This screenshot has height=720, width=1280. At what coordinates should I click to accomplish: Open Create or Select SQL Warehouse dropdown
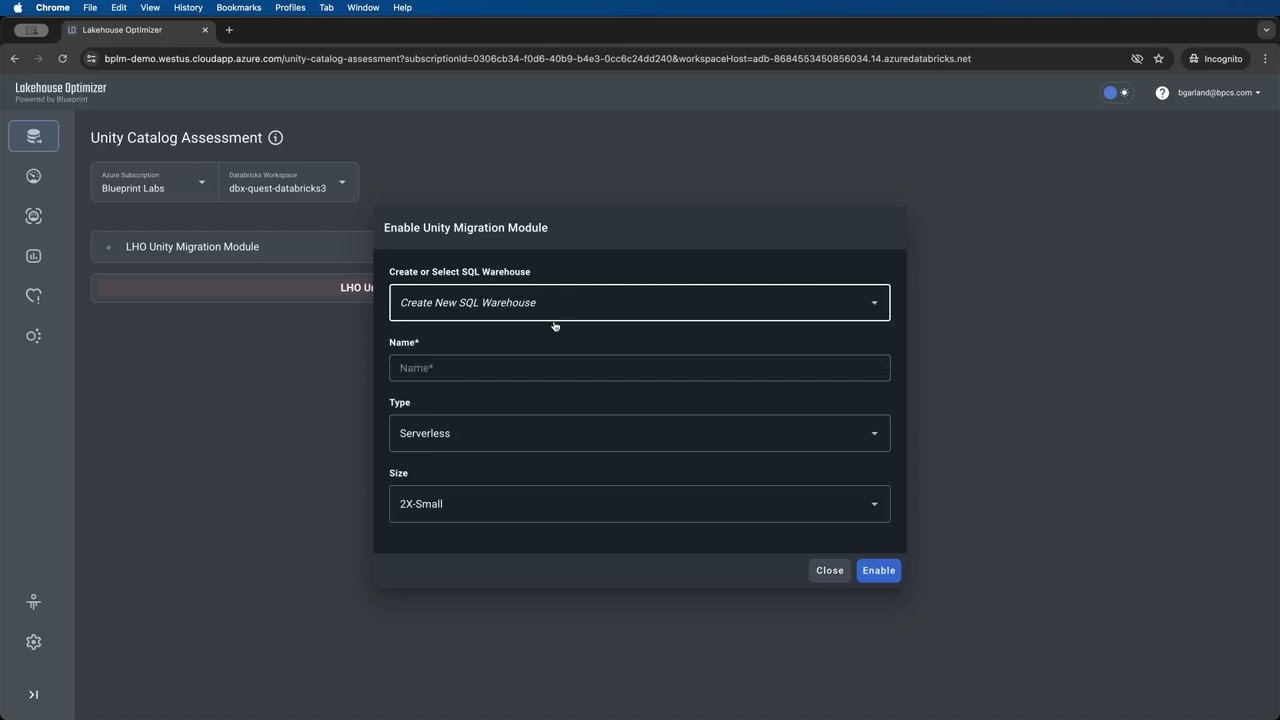639,303
